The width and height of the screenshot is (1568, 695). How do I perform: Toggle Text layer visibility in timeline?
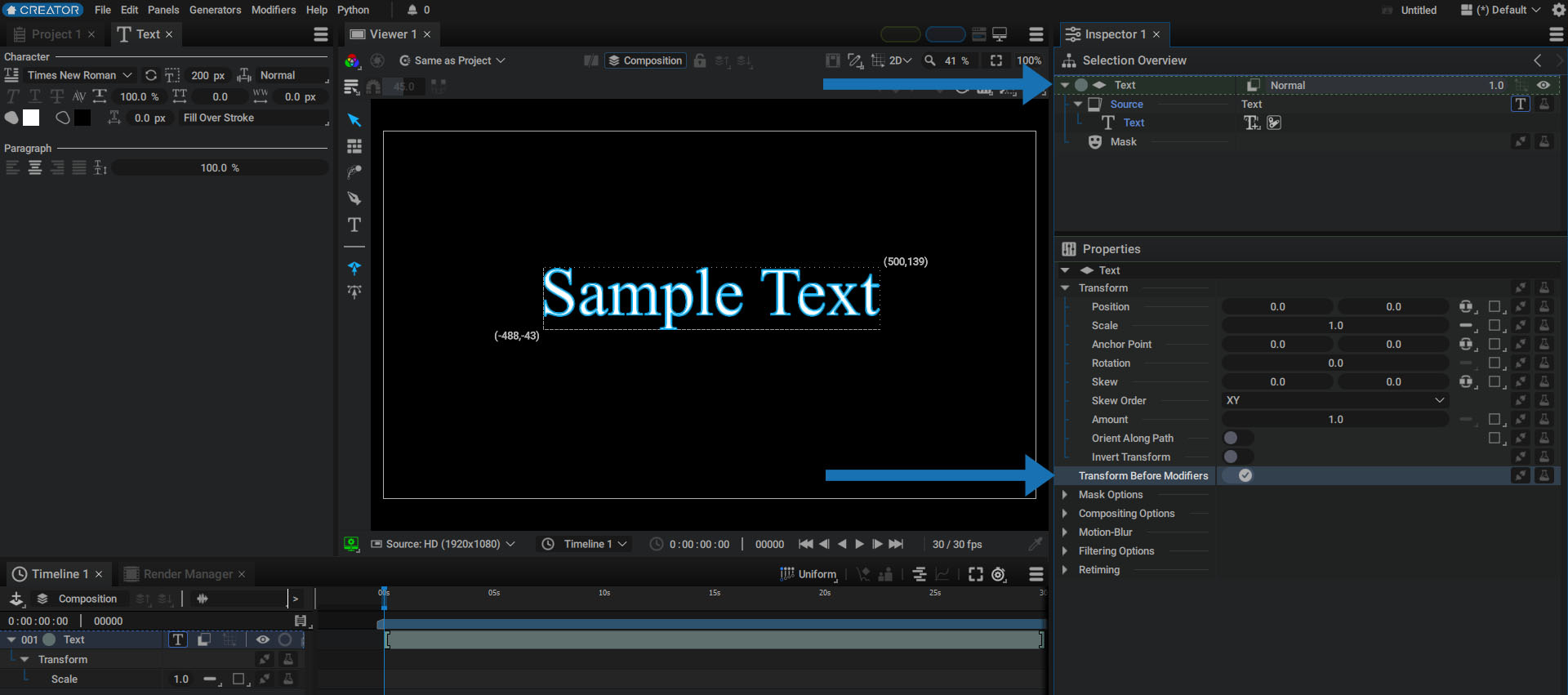coord(263,639)
